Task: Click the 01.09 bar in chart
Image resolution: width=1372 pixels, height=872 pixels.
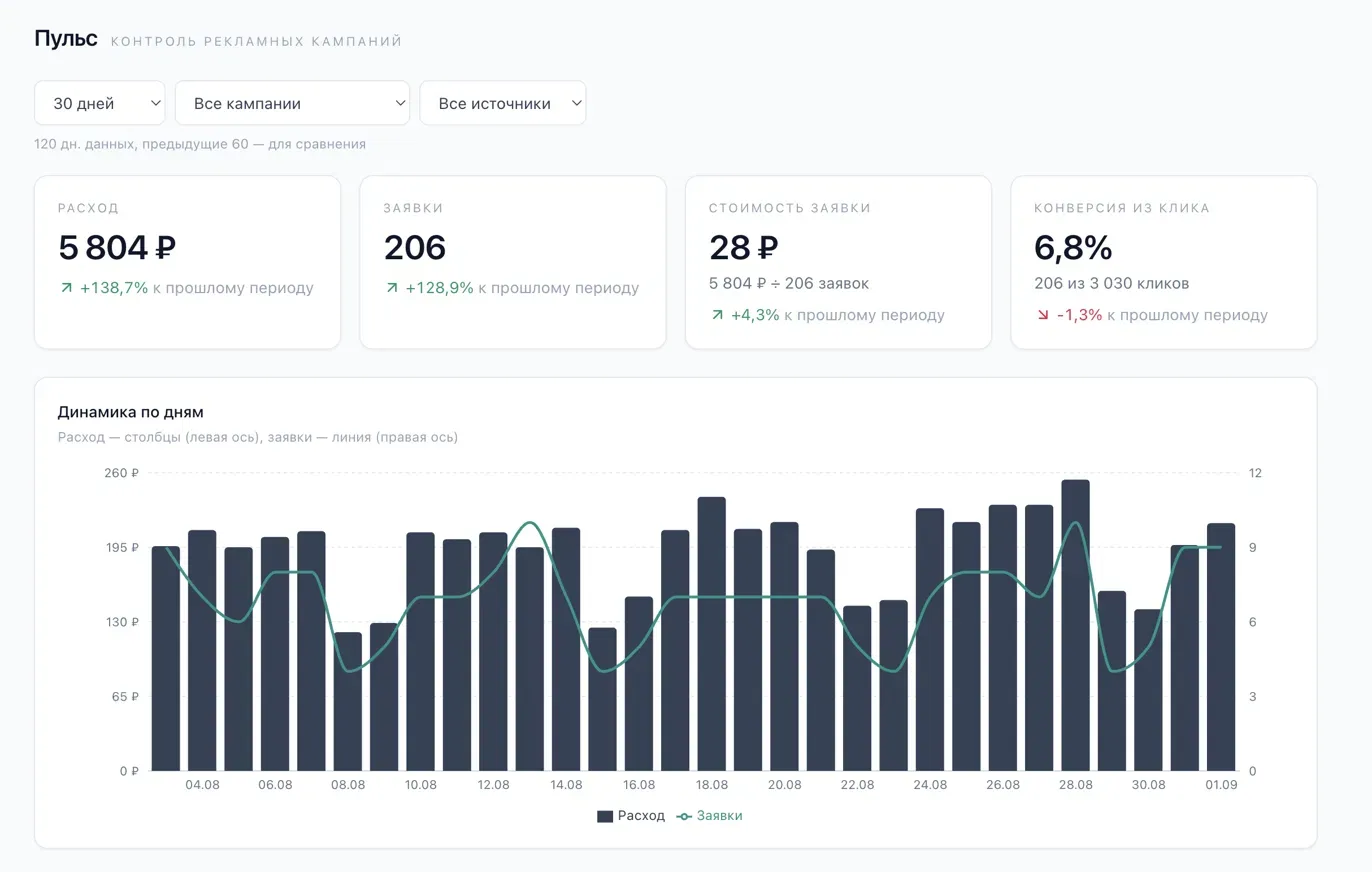Action: click(1221, 647)
